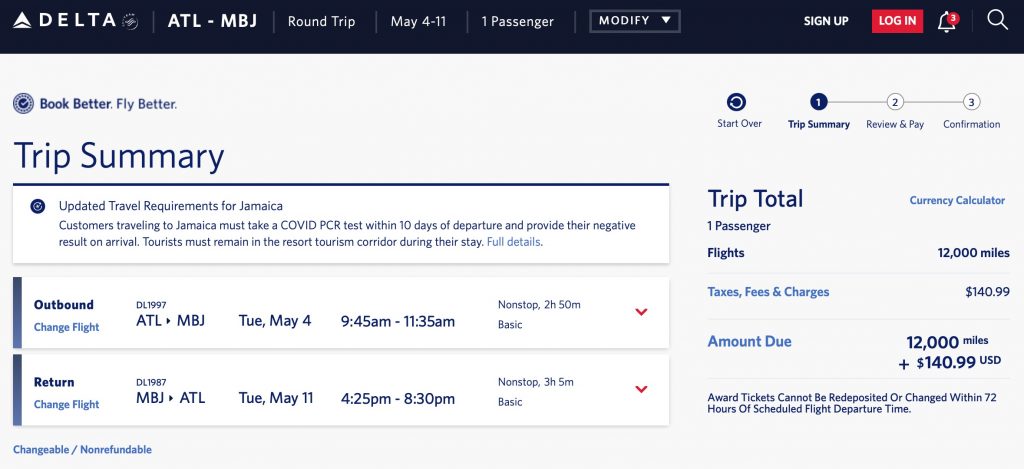Open Taxes, Fees & Charges breakdown
1024x469 pixels.
click(x=768, y=292)
